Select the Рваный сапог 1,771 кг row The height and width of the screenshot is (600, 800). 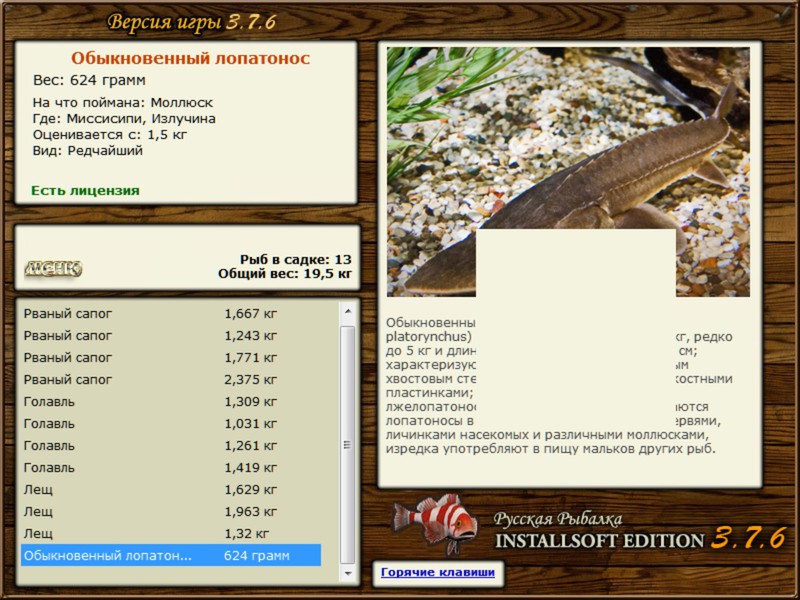171,358
